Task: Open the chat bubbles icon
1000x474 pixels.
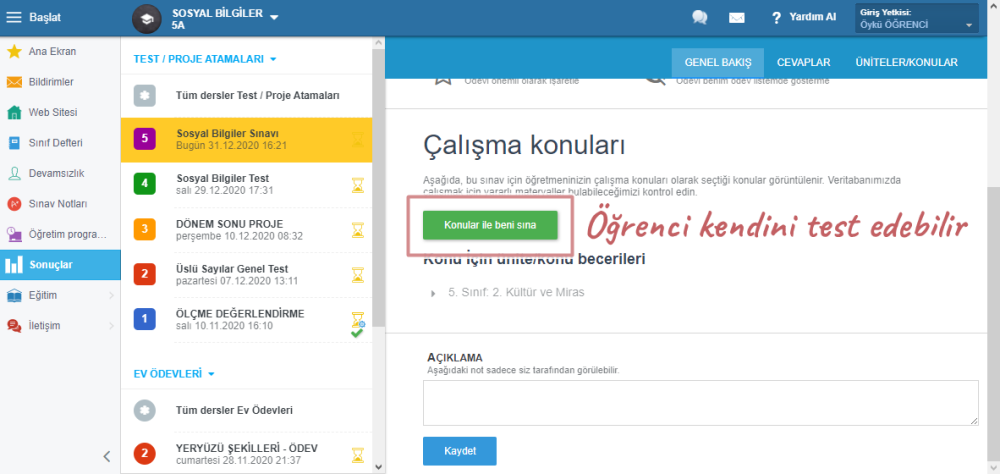Action: pos(700,18)
